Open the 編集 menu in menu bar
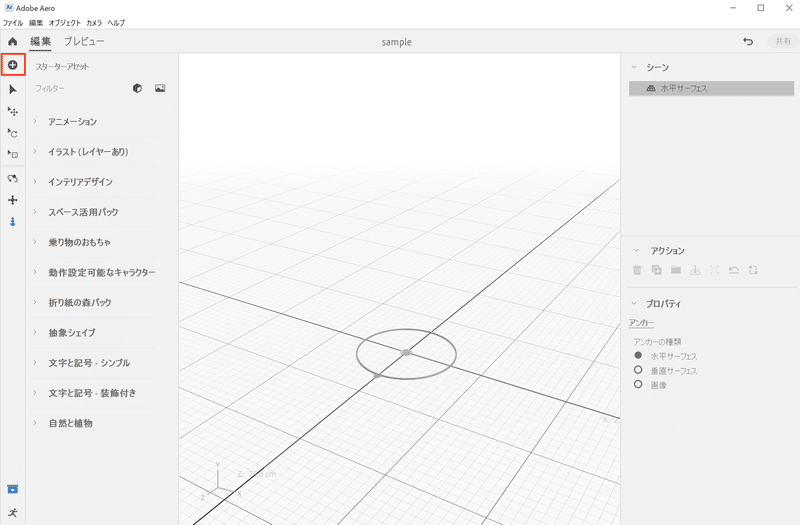This screenshot has width=800, height=525. pos(36,22)
